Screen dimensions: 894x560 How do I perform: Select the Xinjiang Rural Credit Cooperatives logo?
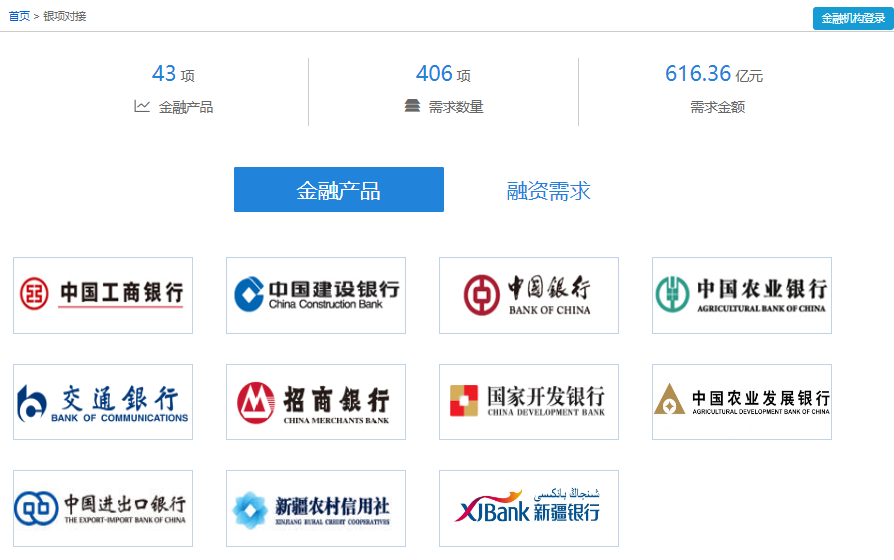click(316, 508)
